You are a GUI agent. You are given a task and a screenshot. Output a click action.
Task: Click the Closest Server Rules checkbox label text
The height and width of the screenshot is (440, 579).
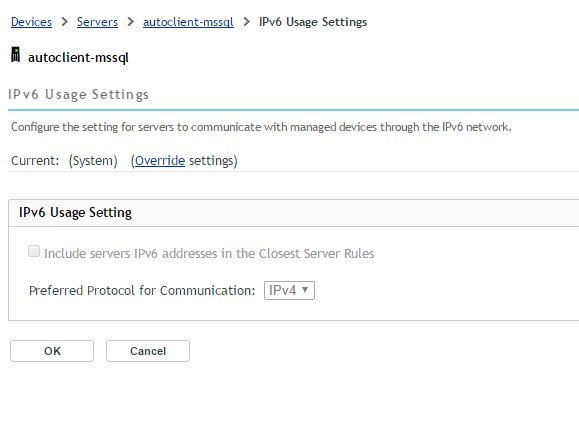pyautogui.click(x=209, y=254)
